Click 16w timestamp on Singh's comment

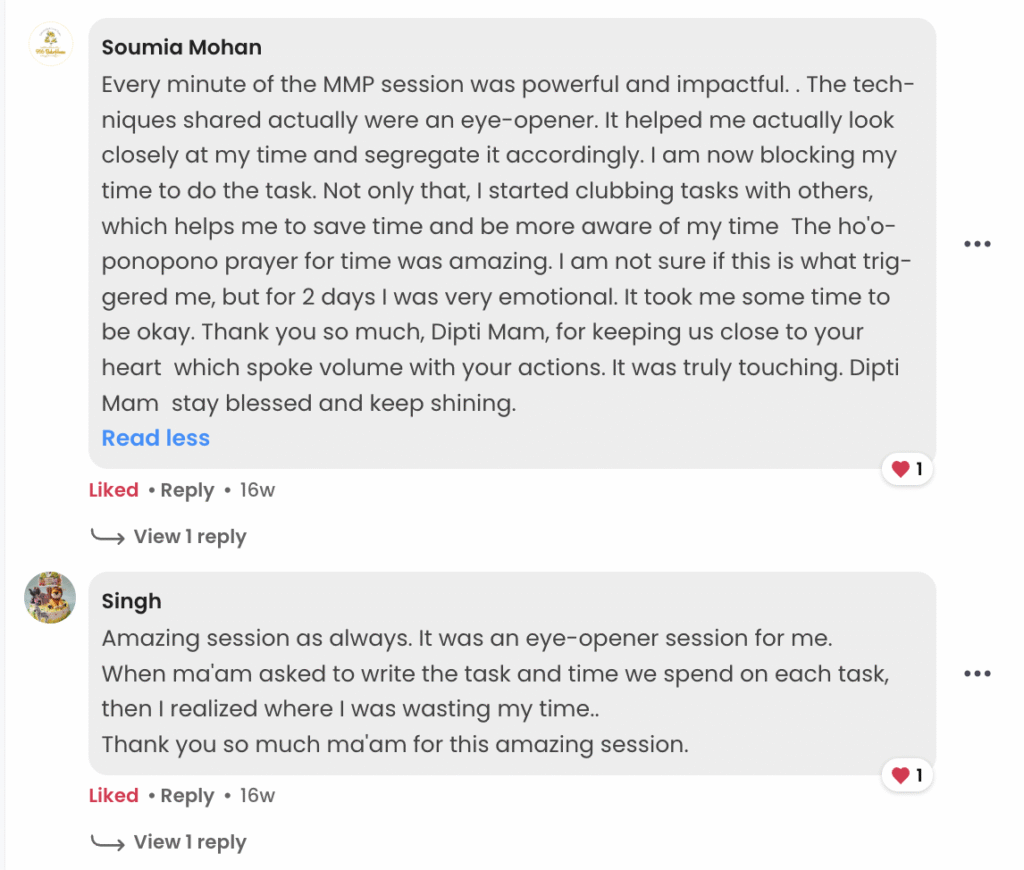pos(257,796)
